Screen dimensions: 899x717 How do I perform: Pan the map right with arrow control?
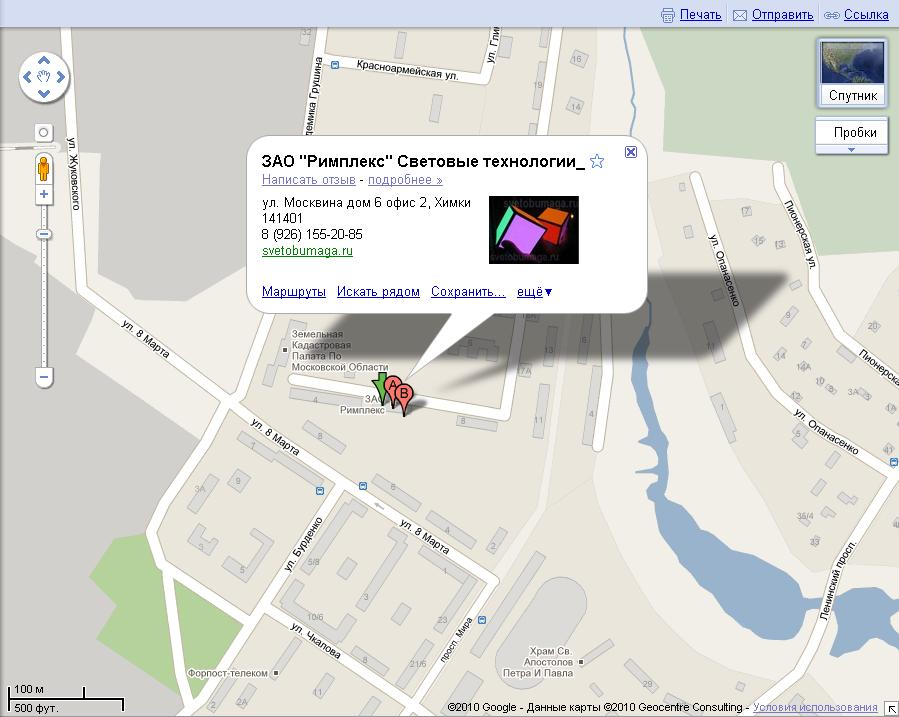pyautogui.click(x=60, y=75)
